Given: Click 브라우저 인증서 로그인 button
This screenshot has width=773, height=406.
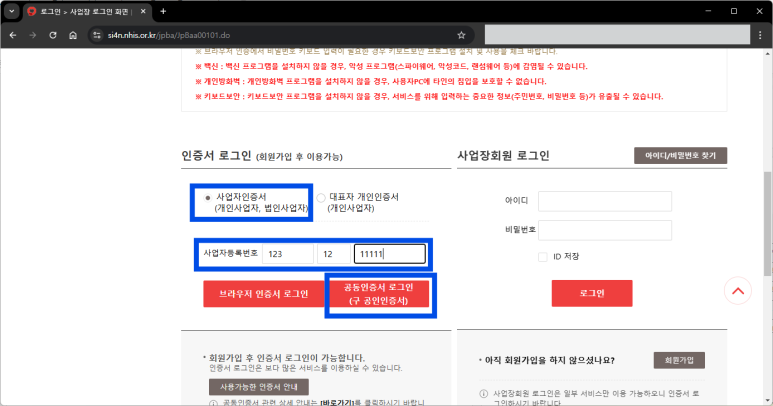Looking at the screenshot, I should pos(264,294).
